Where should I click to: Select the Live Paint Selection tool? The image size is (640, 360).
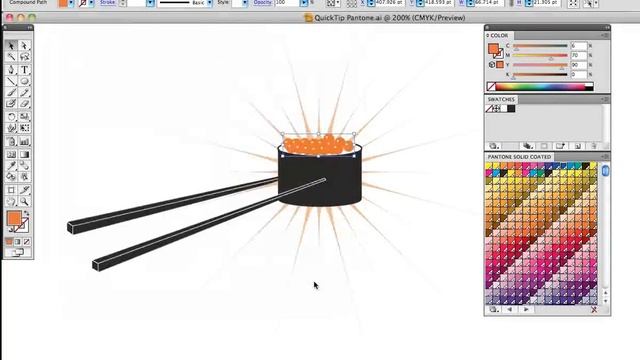24,177
